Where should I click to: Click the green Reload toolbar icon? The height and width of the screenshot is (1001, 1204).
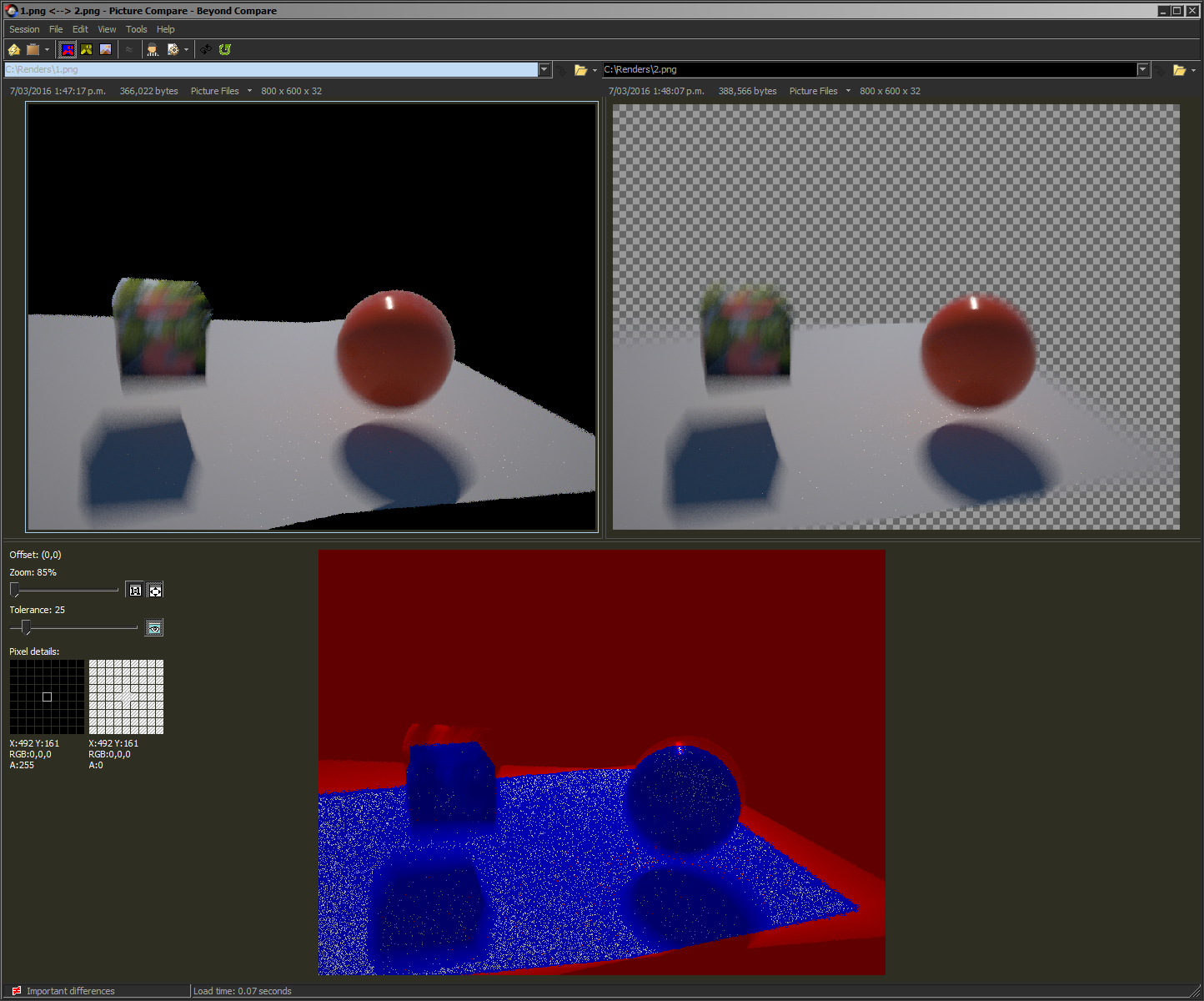225,50
